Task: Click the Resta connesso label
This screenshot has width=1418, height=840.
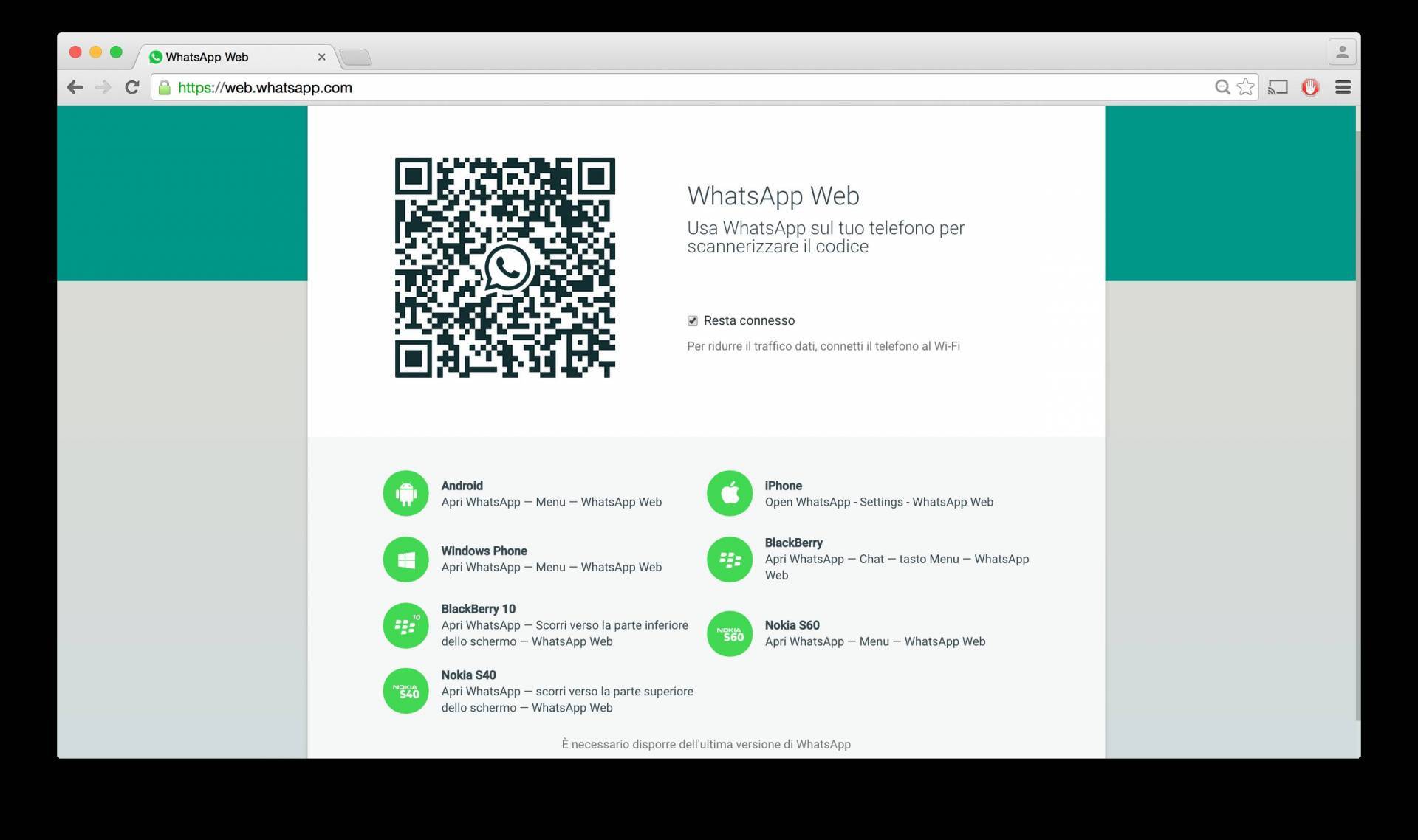Action: coord(749,320)
